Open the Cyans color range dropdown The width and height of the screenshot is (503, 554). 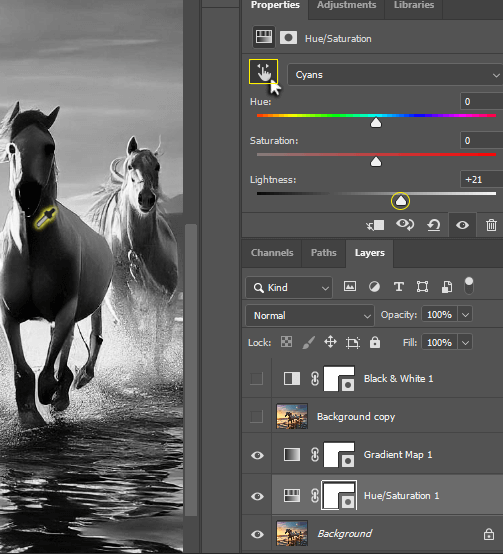tap(396, 75)
